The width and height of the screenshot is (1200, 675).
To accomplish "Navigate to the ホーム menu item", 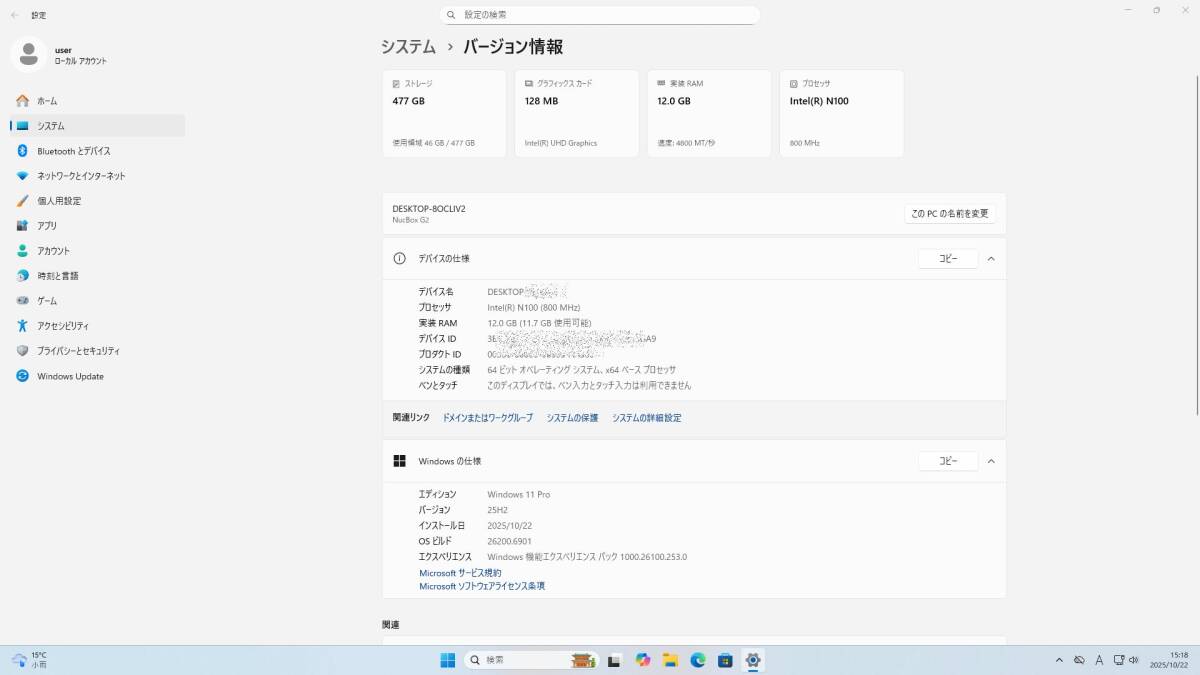I will pos(47,101).
